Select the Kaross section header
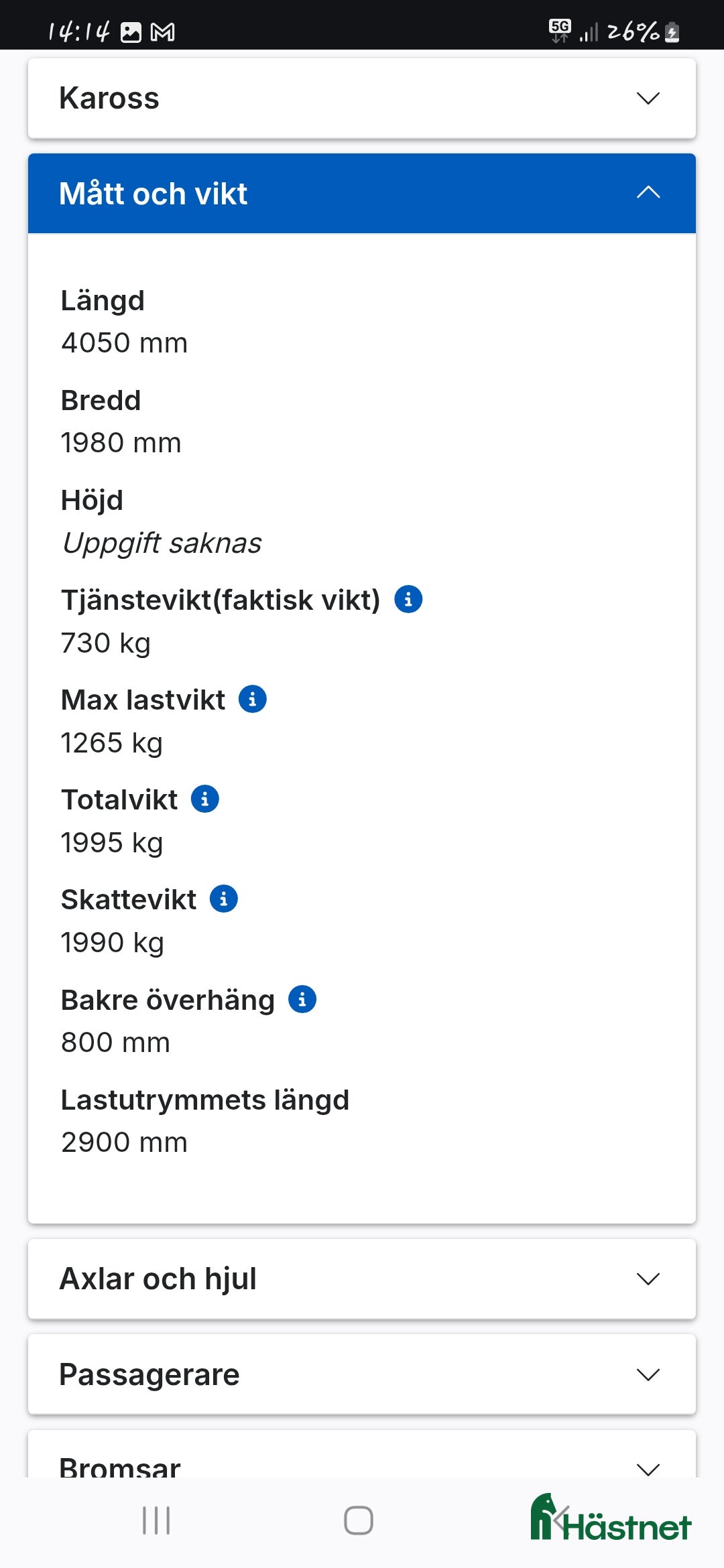Screen dimensions: 724x1568 [x=110, y=98]
